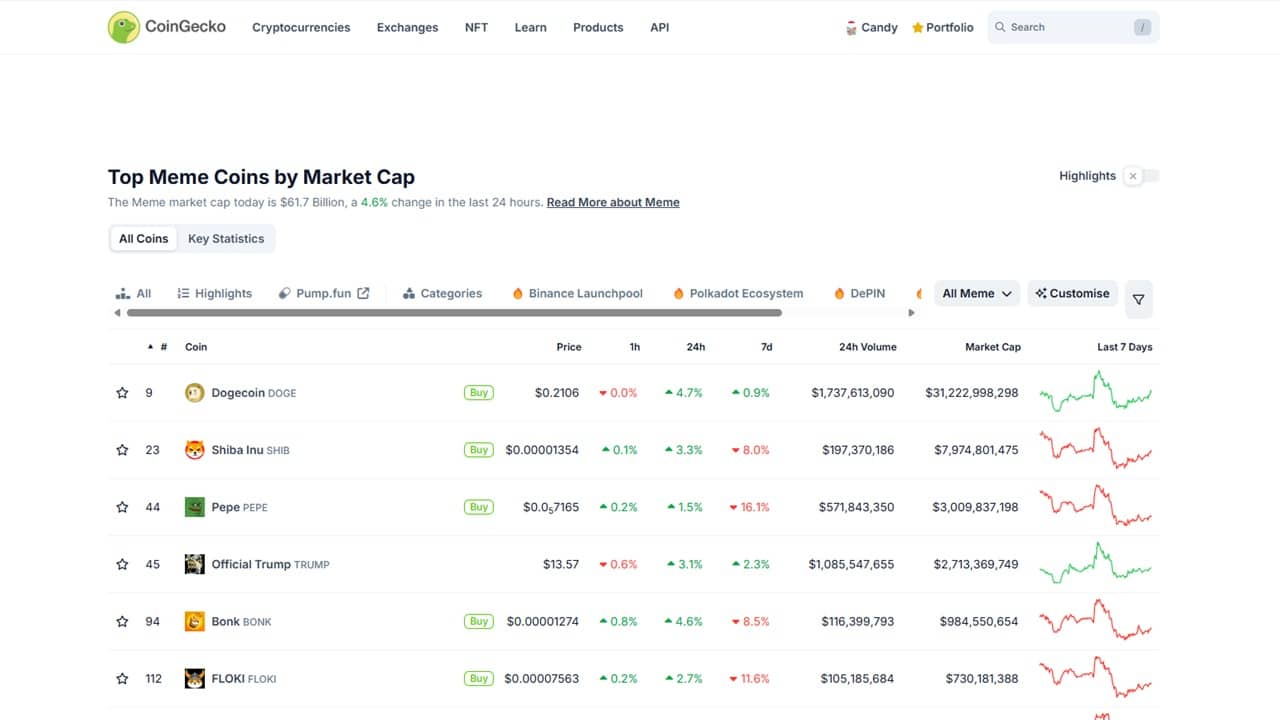Click Dogecoin market cap $31,222,998,298
The width and height of the screenshot is (1280, 720).
(972, 393)
